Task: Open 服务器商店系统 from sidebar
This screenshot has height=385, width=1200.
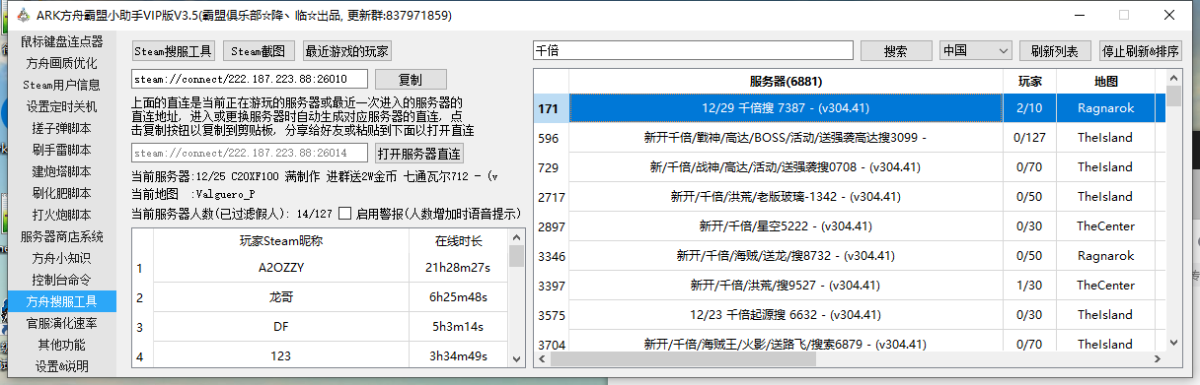Action: pos(62,236)
